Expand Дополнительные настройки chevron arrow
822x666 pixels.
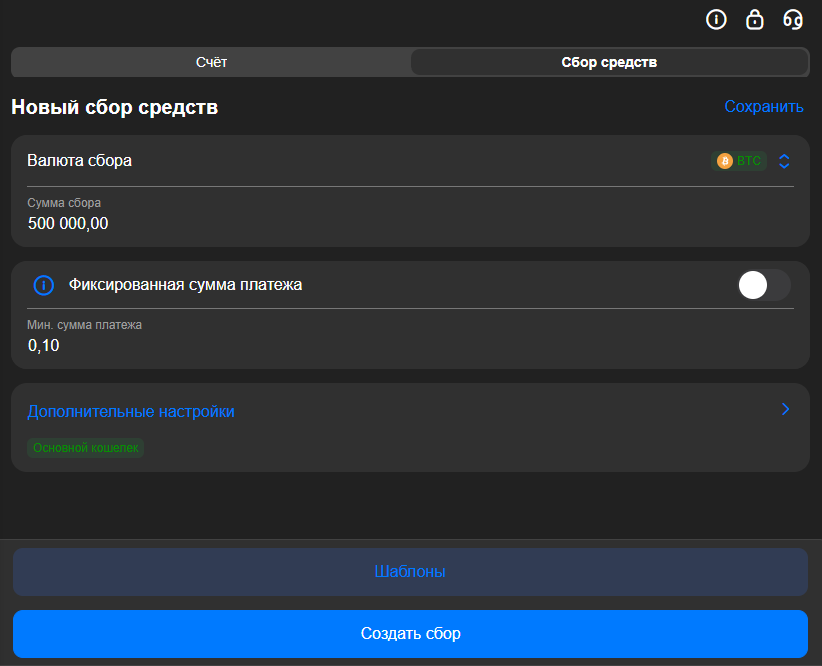click(x=785, y=409)
